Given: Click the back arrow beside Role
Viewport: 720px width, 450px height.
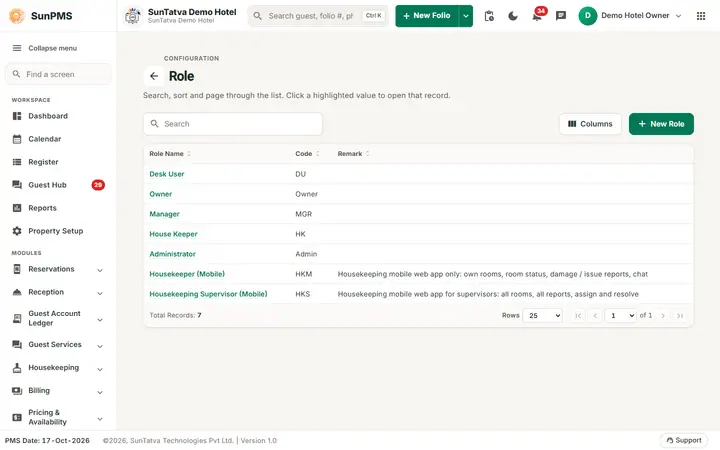Looking at the screenshot, I should (x=154, y=76).
